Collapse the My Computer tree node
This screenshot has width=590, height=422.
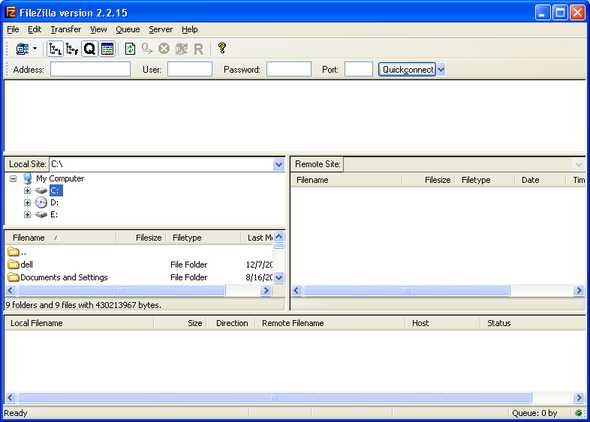13,179
